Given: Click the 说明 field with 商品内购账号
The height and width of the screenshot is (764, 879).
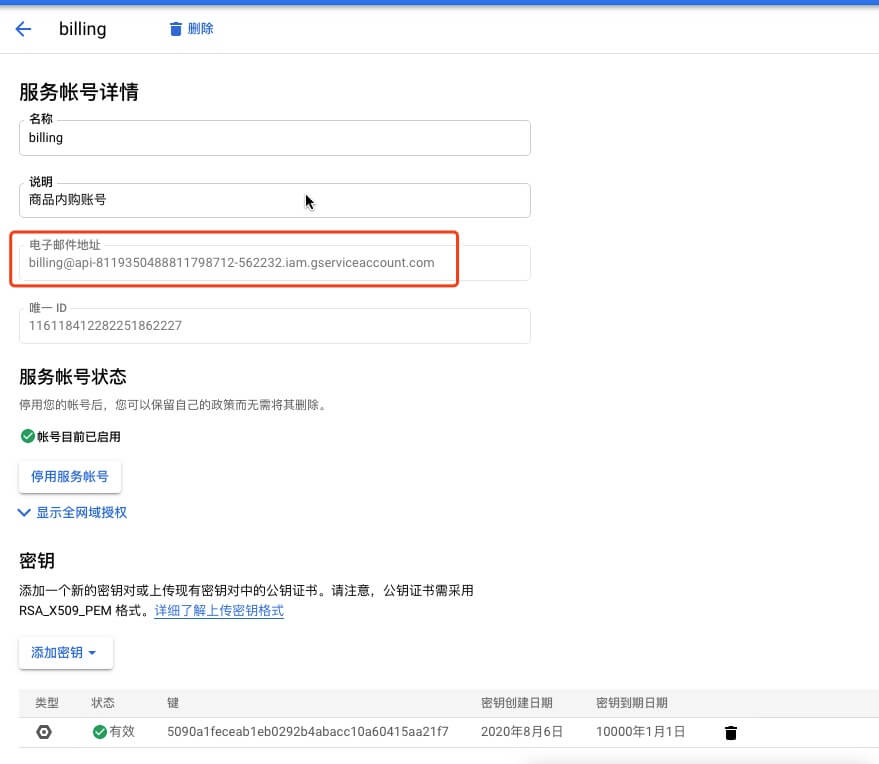Looking at the screenshot, I should click(x=275, y=200).
